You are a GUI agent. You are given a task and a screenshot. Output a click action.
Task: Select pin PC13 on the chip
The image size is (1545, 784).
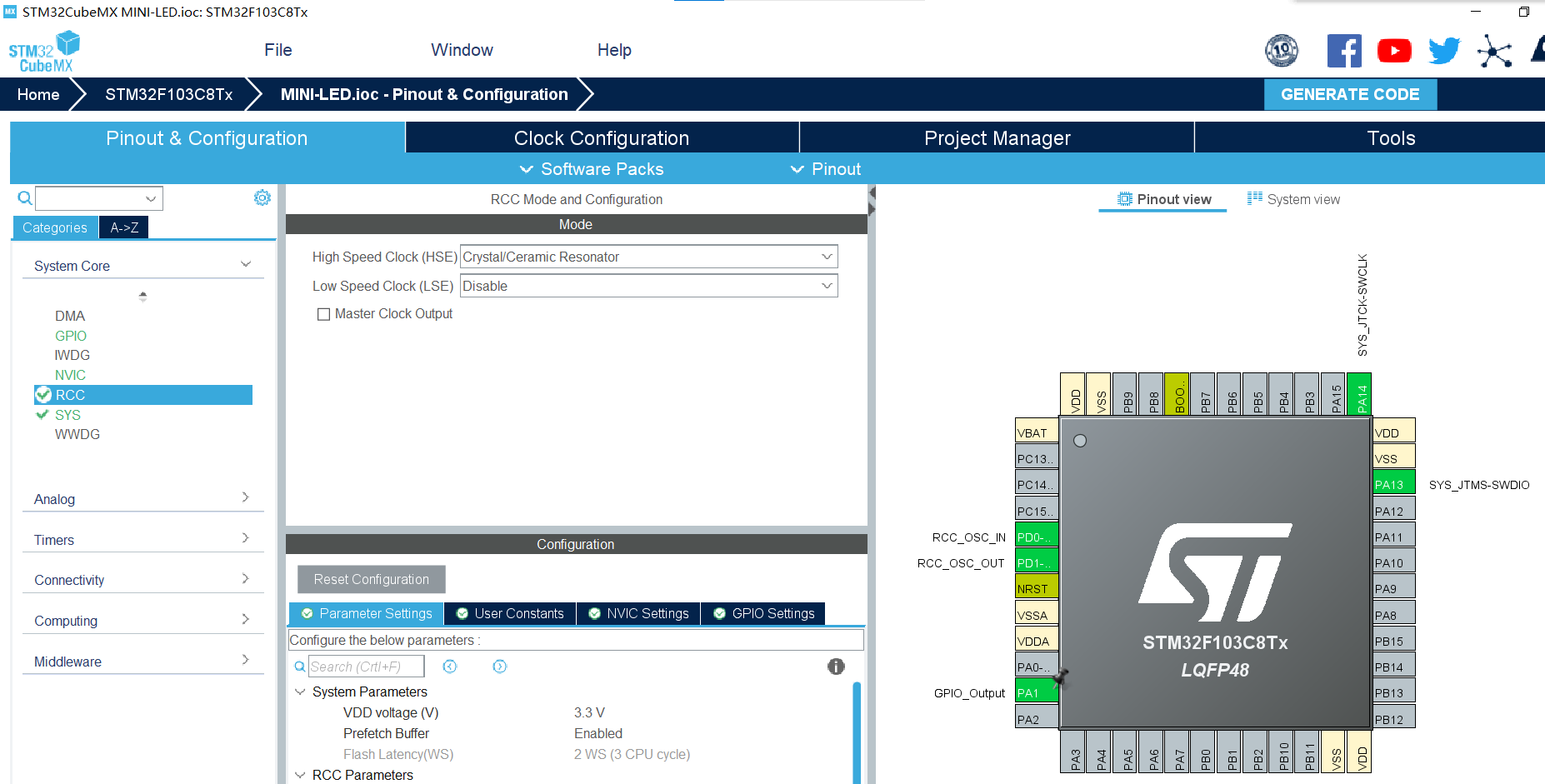(x=1037, y=458)
